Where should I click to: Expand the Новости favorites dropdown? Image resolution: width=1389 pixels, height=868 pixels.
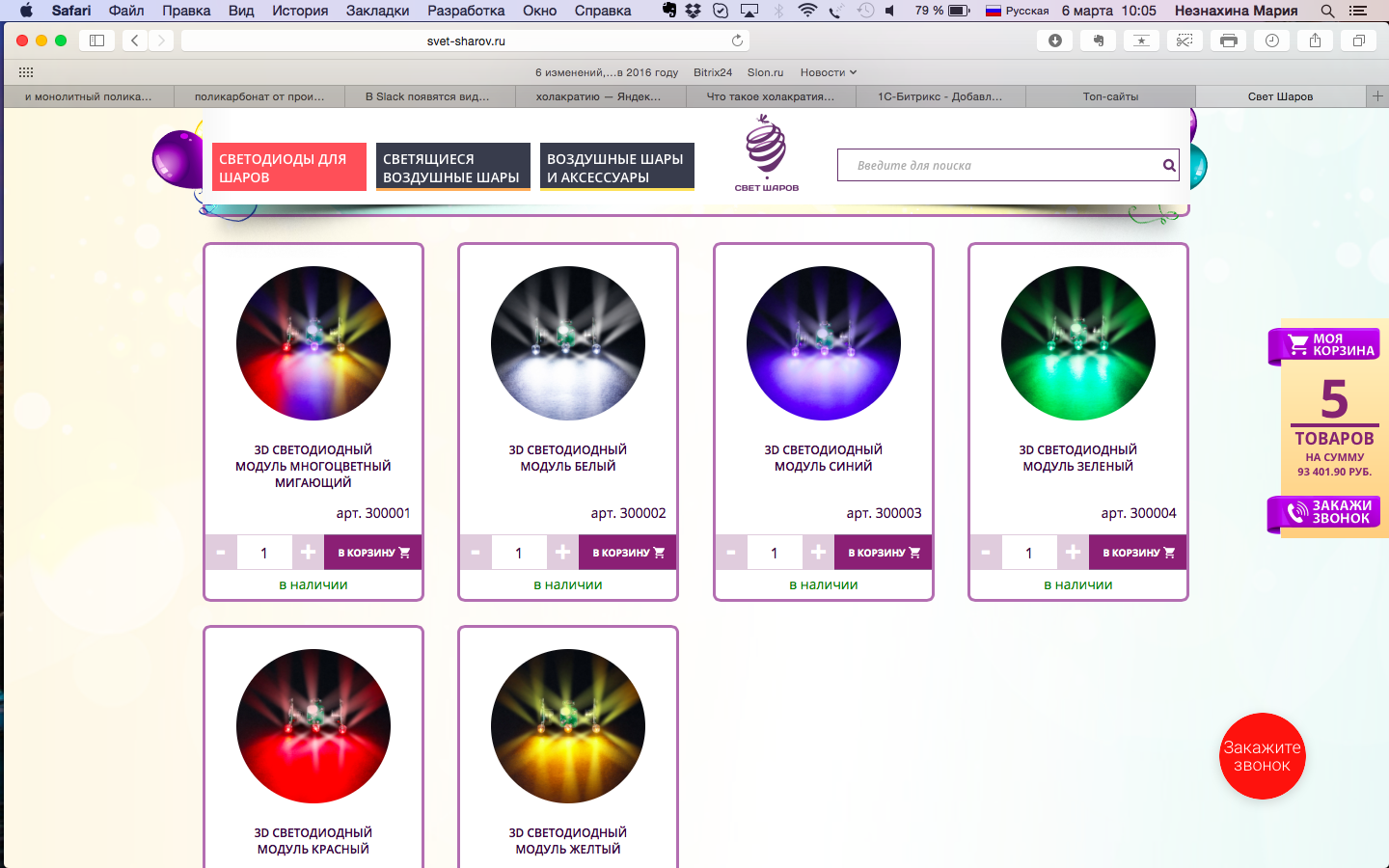coord(829,72)
